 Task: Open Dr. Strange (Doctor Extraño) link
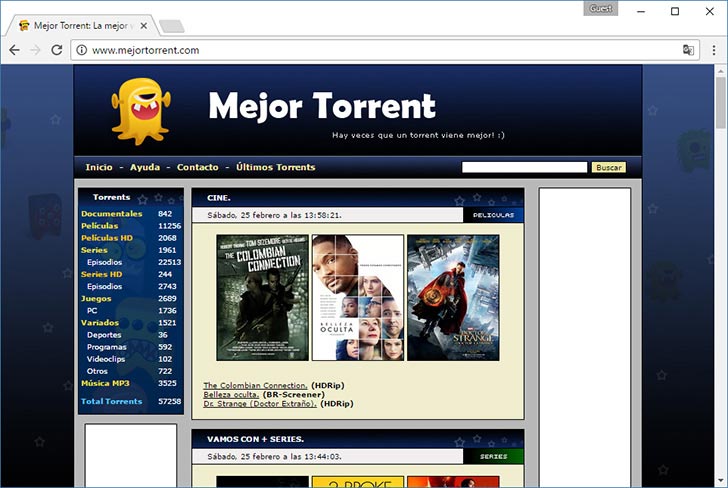click(260, 404)
